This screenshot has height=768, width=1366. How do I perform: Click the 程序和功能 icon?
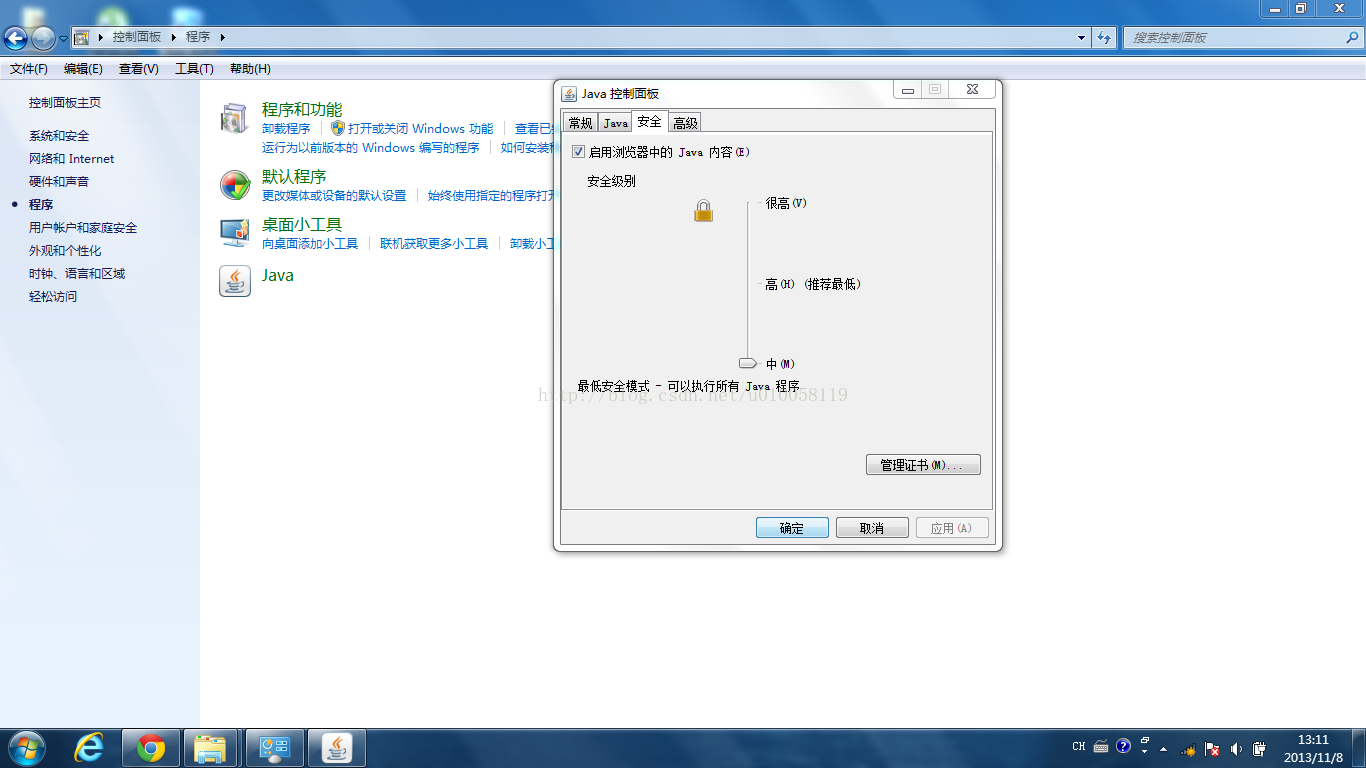(234, 118)
